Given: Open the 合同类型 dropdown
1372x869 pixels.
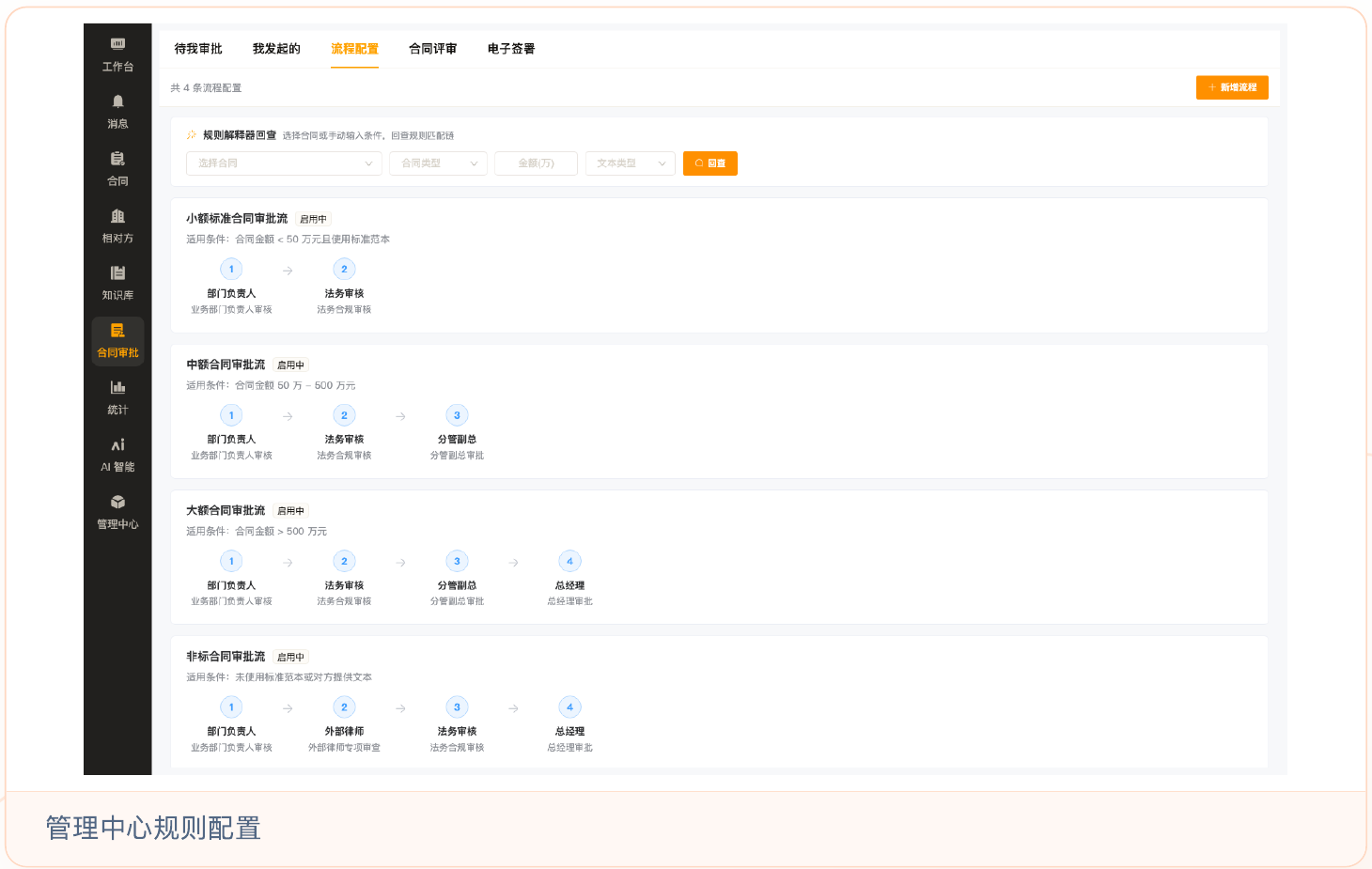Looking at the screenshot, I should coord(438,163).
